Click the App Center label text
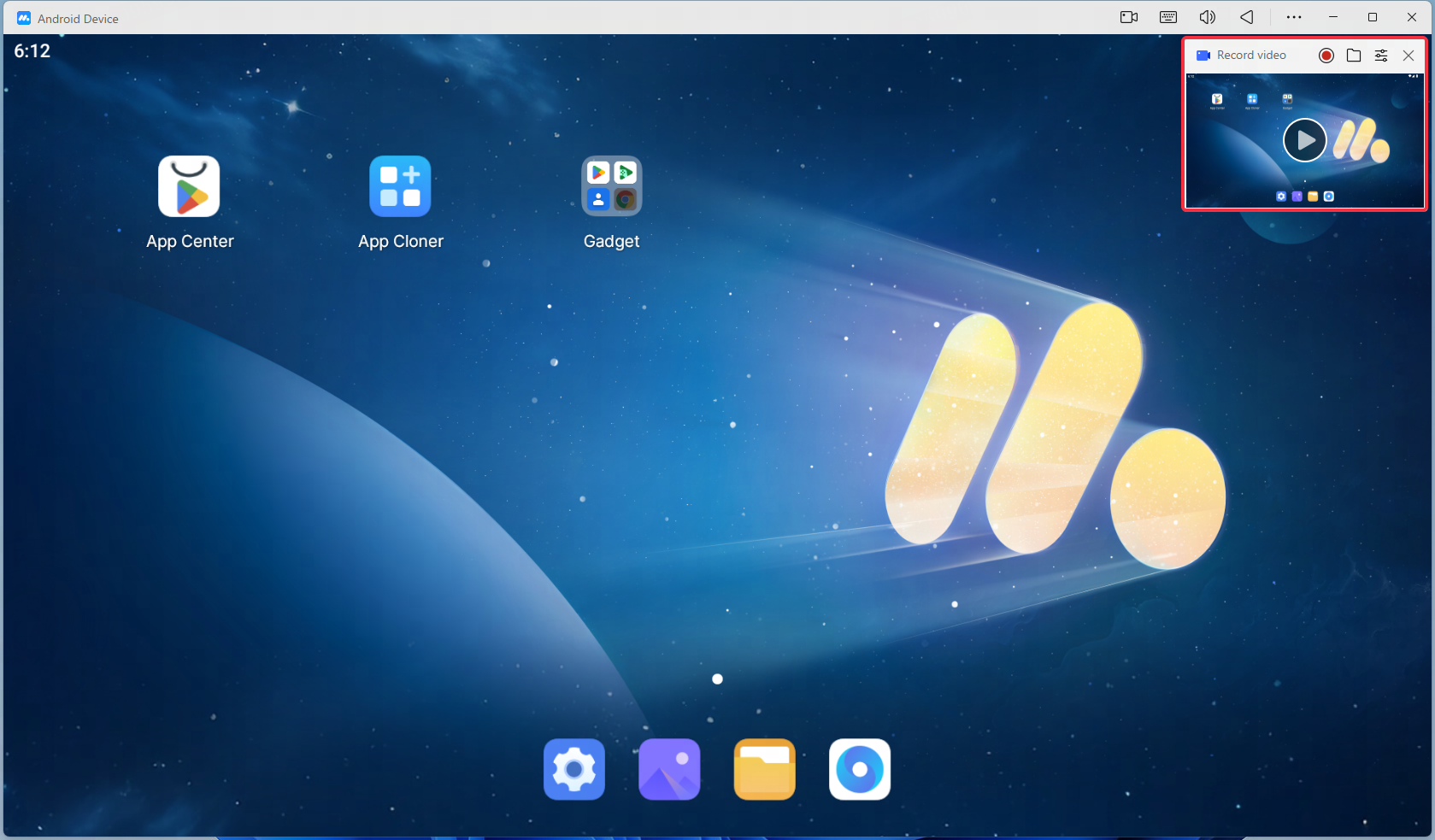This screenshot has width=1435, height=840. (190, 242)
